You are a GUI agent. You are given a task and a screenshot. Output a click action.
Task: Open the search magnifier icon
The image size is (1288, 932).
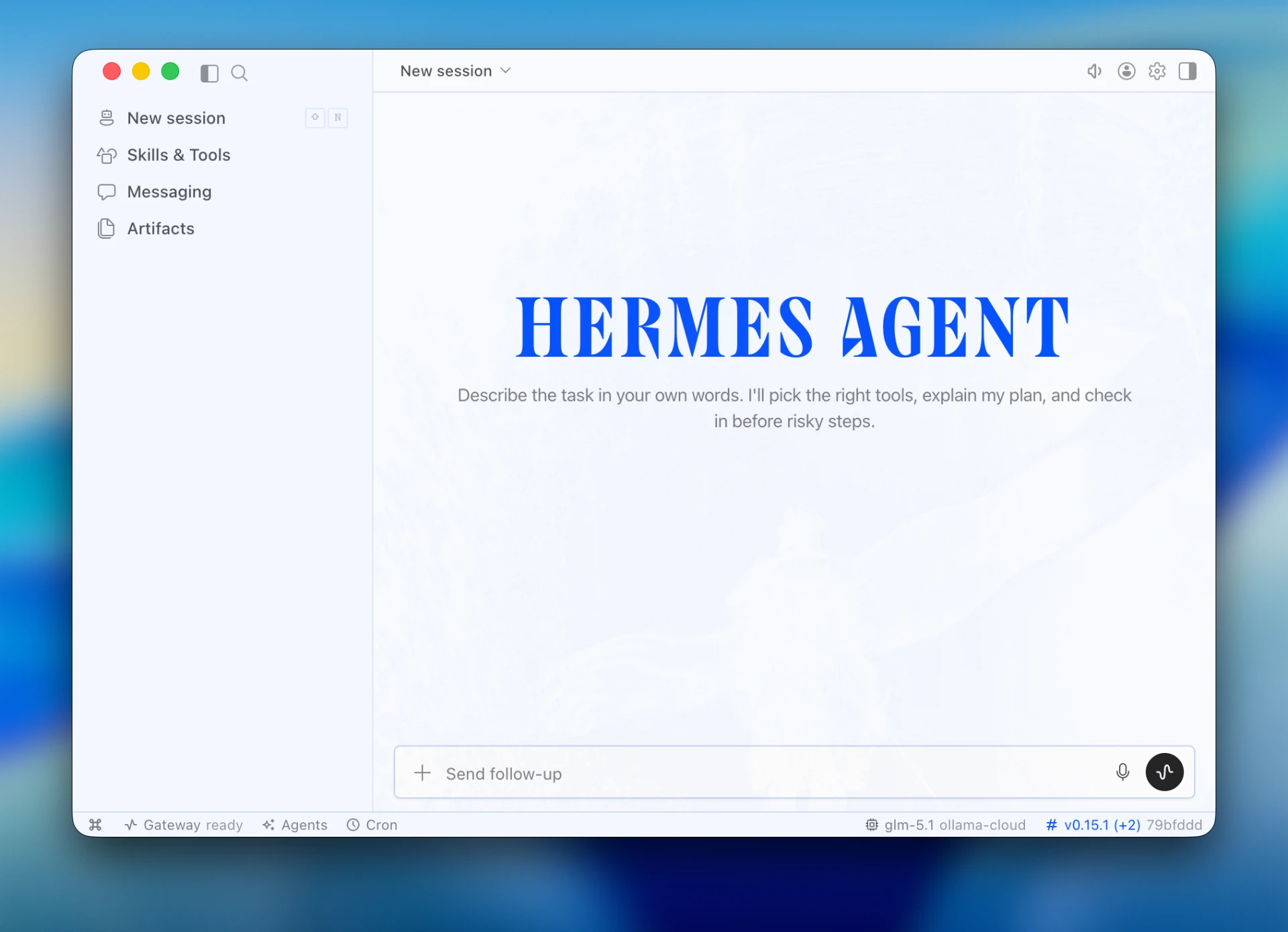tap(239, 72)
